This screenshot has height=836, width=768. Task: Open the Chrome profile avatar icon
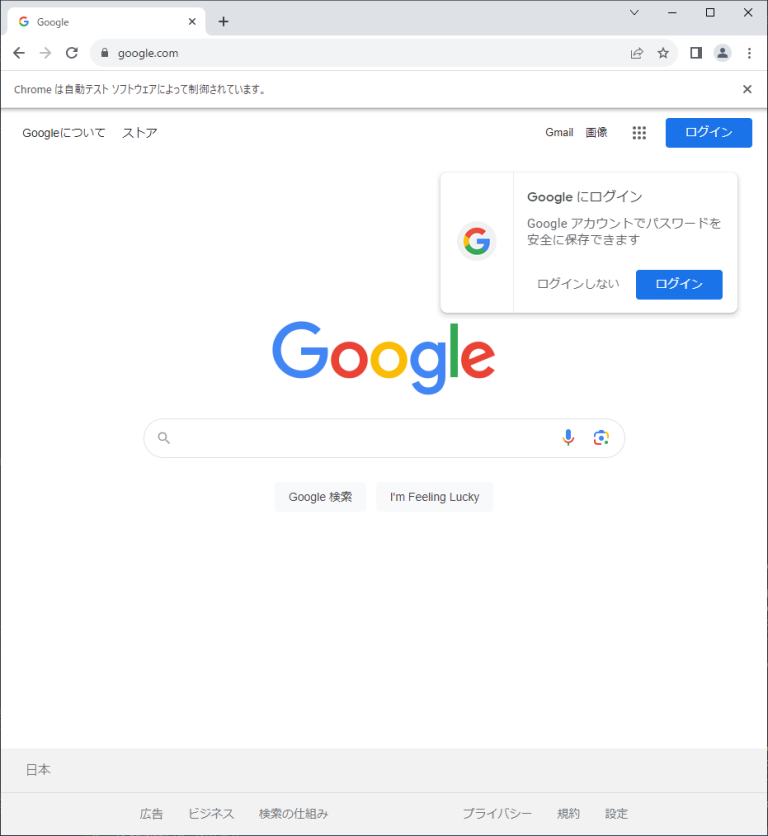point(723,53)
